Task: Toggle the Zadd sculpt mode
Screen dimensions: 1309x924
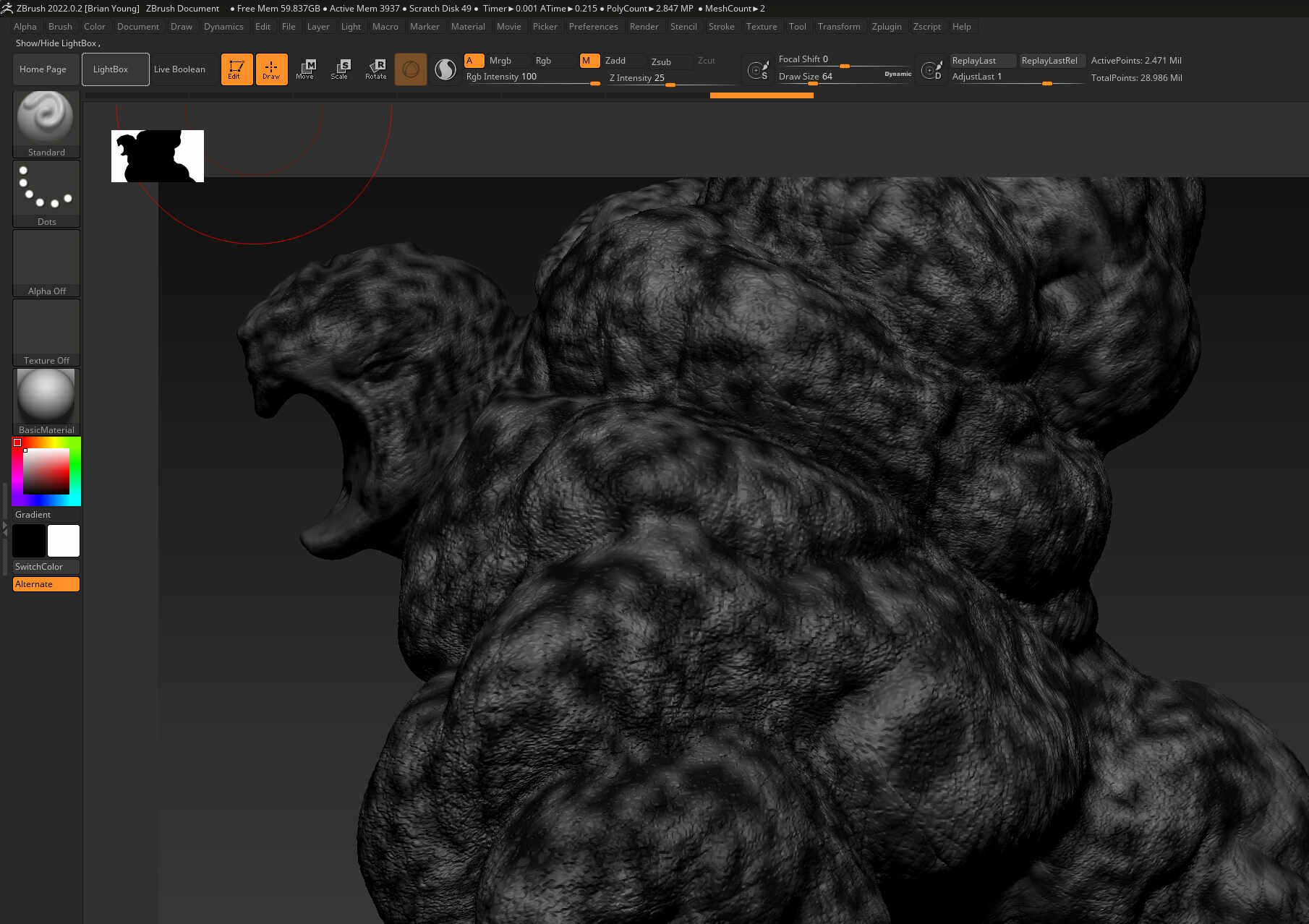Action: pyautogui.click(x=615, y=61)
